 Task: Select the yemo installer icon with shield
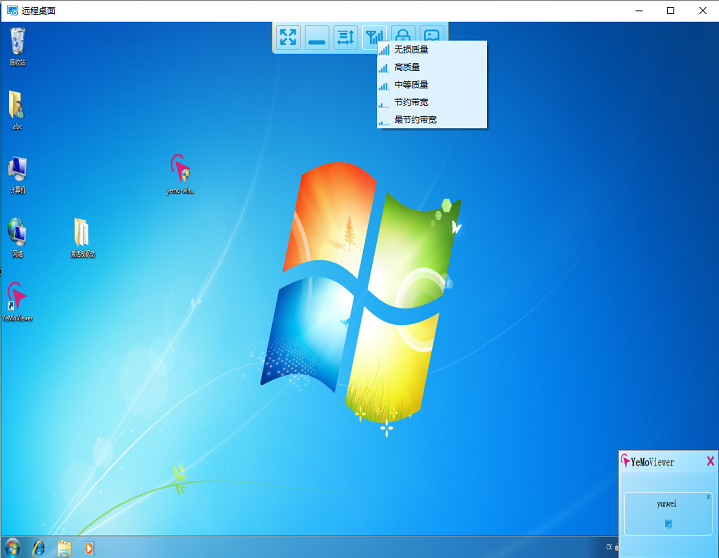click(181, 174)
